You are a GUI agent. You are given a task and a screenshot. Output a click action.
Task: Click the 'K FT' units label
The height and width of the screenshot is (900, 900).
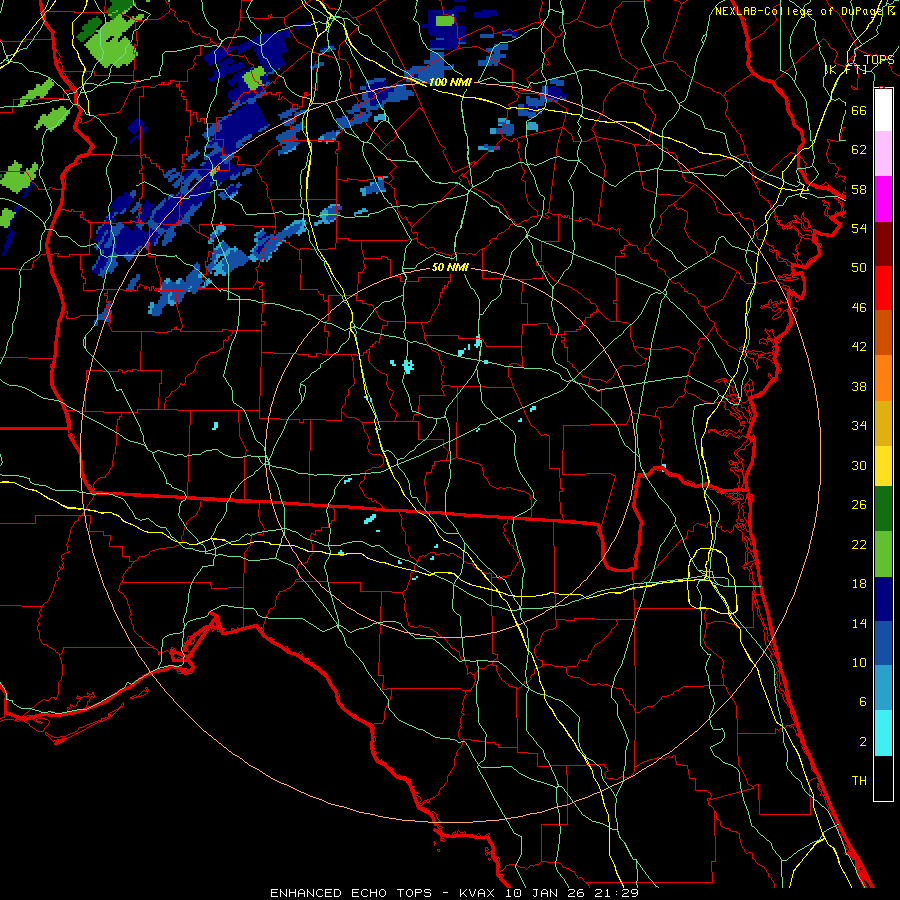click(846, 69)
